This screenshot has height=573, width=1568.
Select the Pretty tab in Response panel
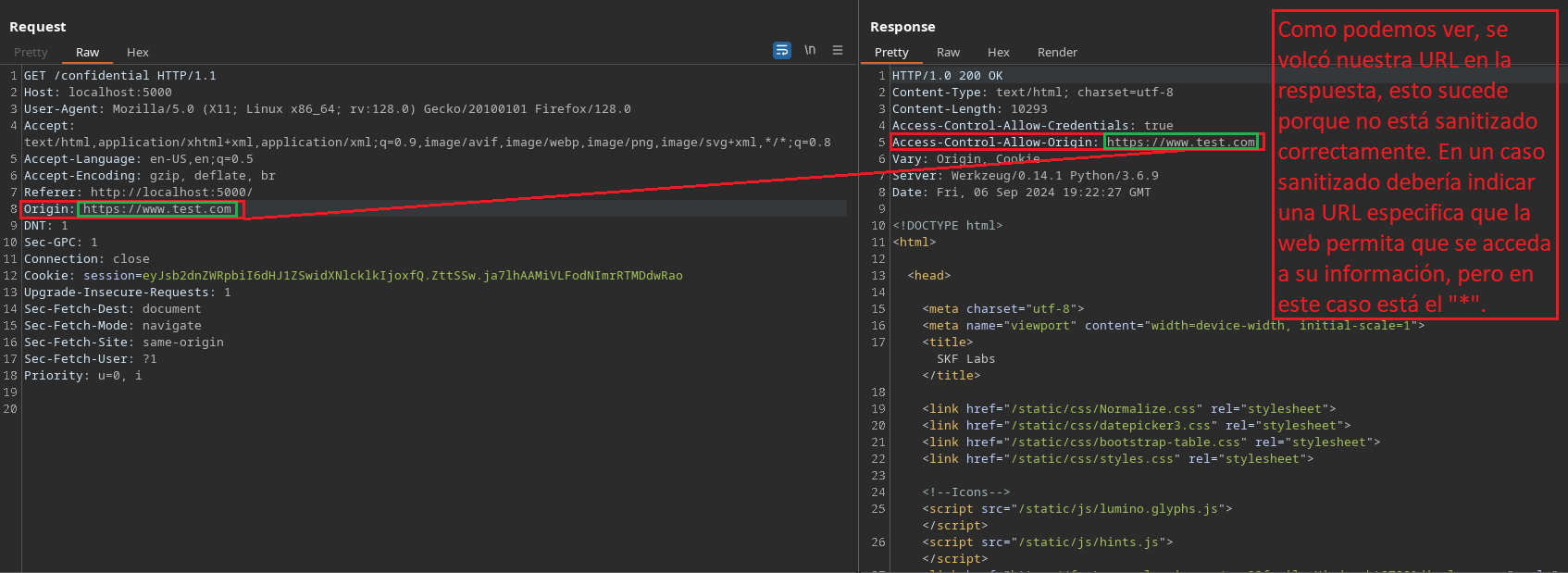coord(891,53)
